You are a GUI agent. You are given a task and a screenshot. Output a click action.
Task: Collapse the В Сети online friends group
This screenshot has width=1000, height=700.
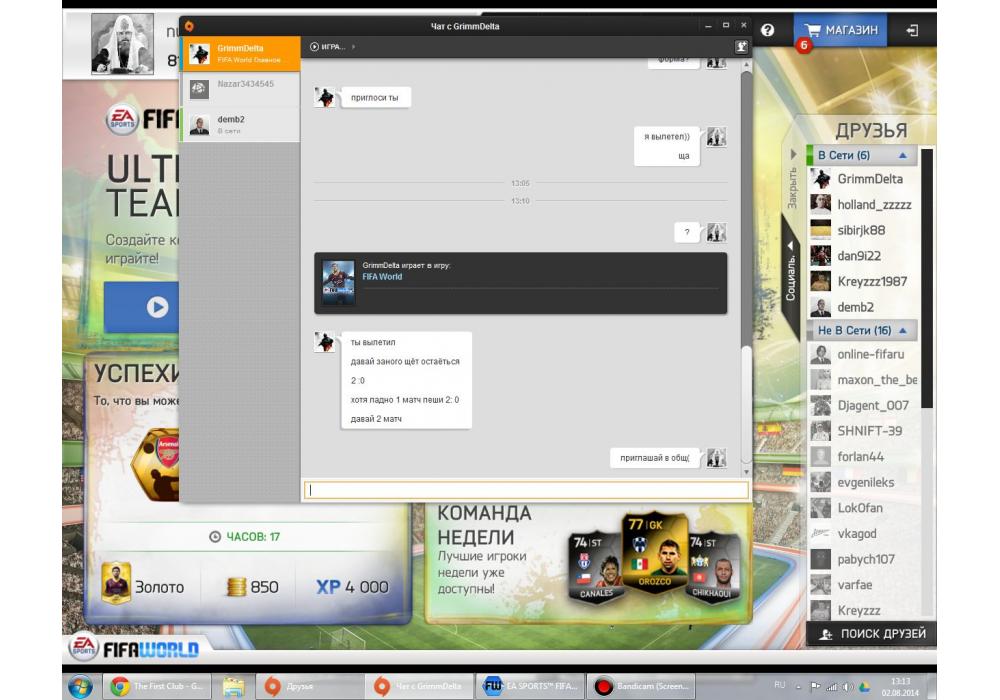(x=902, y=156)
